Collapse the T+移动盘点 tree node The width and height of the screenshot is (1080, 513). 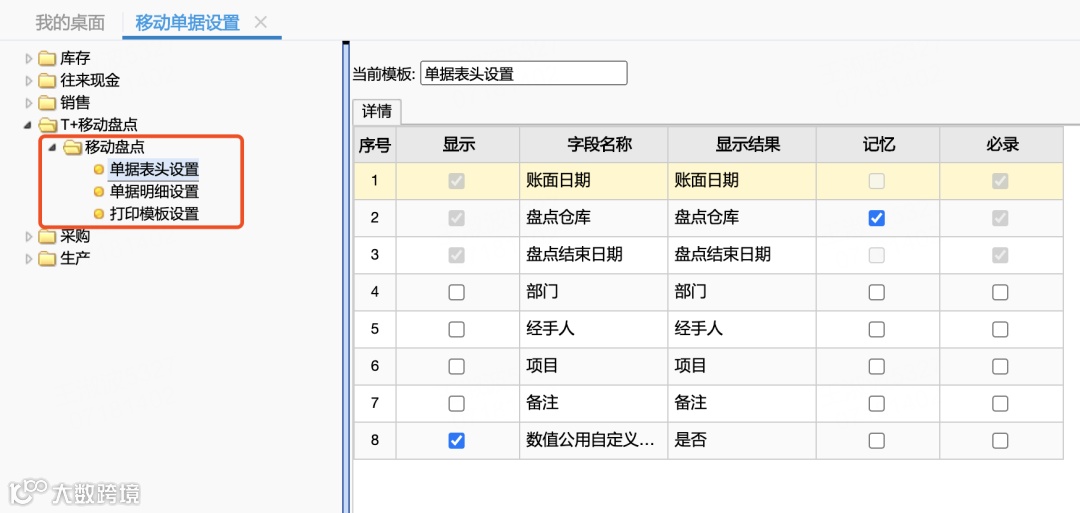[x=29, y=125]
